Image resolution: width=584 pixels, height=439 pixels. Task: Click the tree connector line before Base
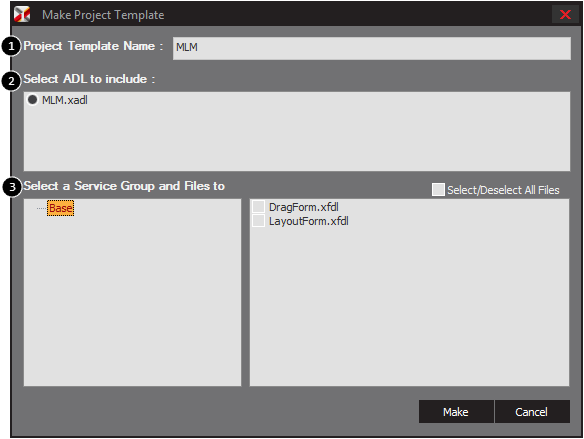click(x=41, y=208)
